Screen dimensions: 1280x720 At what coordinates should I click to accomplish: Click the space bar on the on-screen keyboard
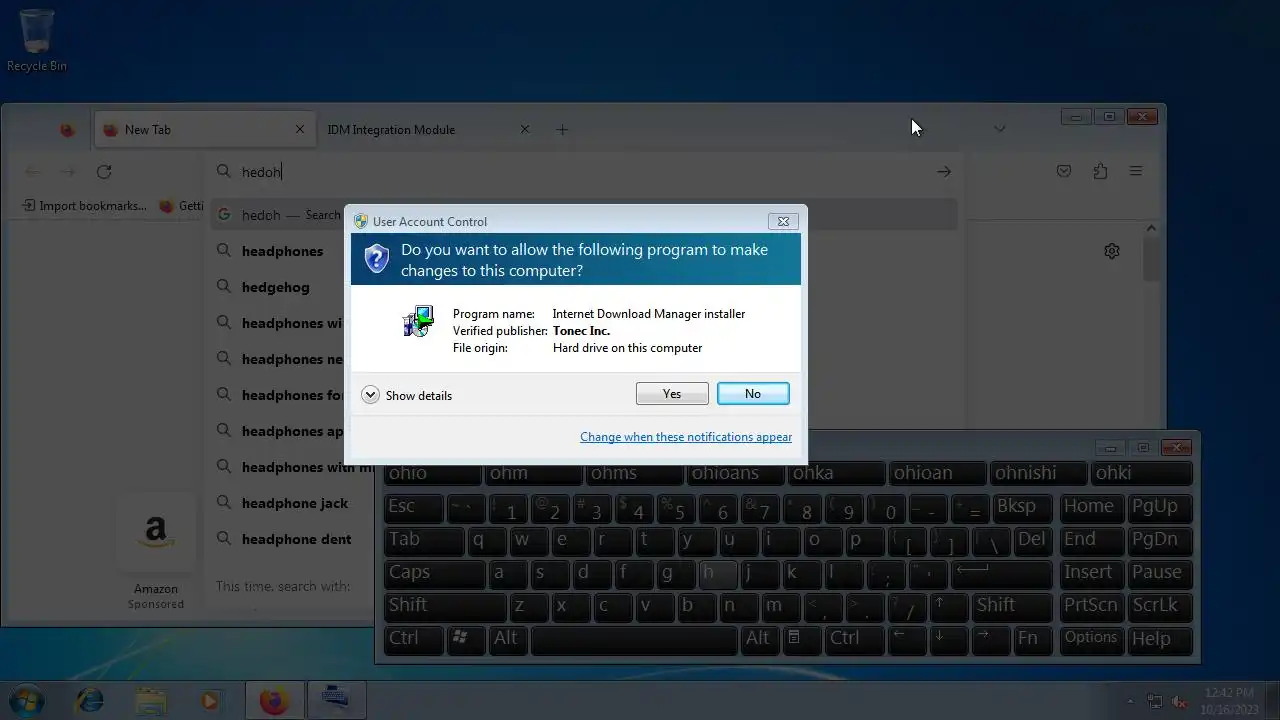(x=635, y=638)
